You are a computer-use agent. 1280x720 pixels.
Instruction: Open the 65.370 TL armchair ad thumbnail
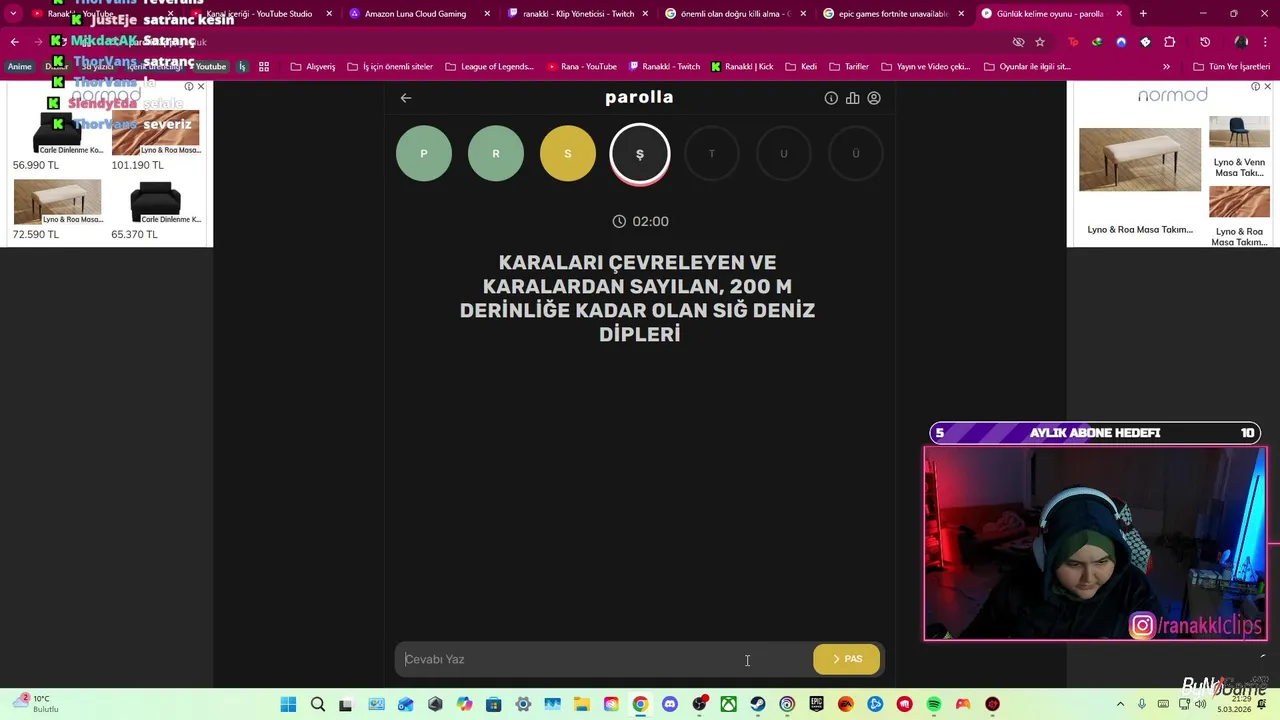(x=155, y=202)
